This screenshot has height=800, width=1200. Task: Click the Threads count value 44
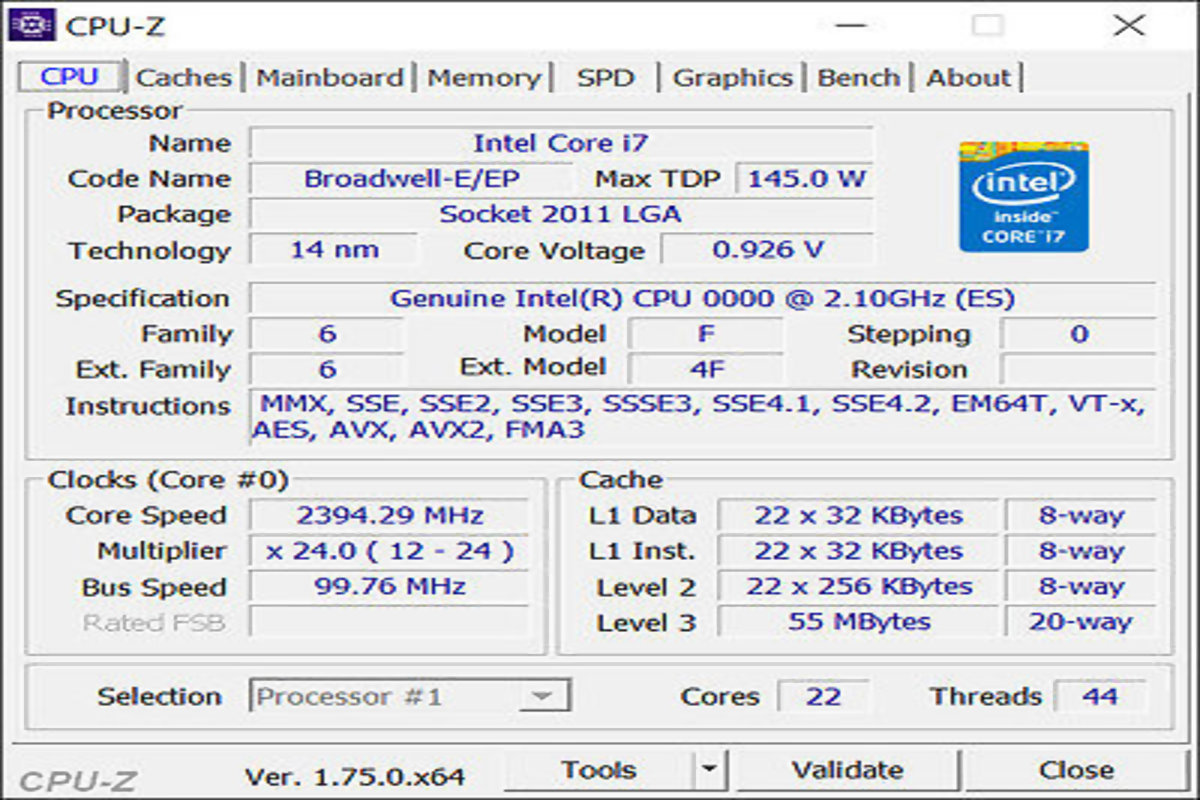[1100, 696]
